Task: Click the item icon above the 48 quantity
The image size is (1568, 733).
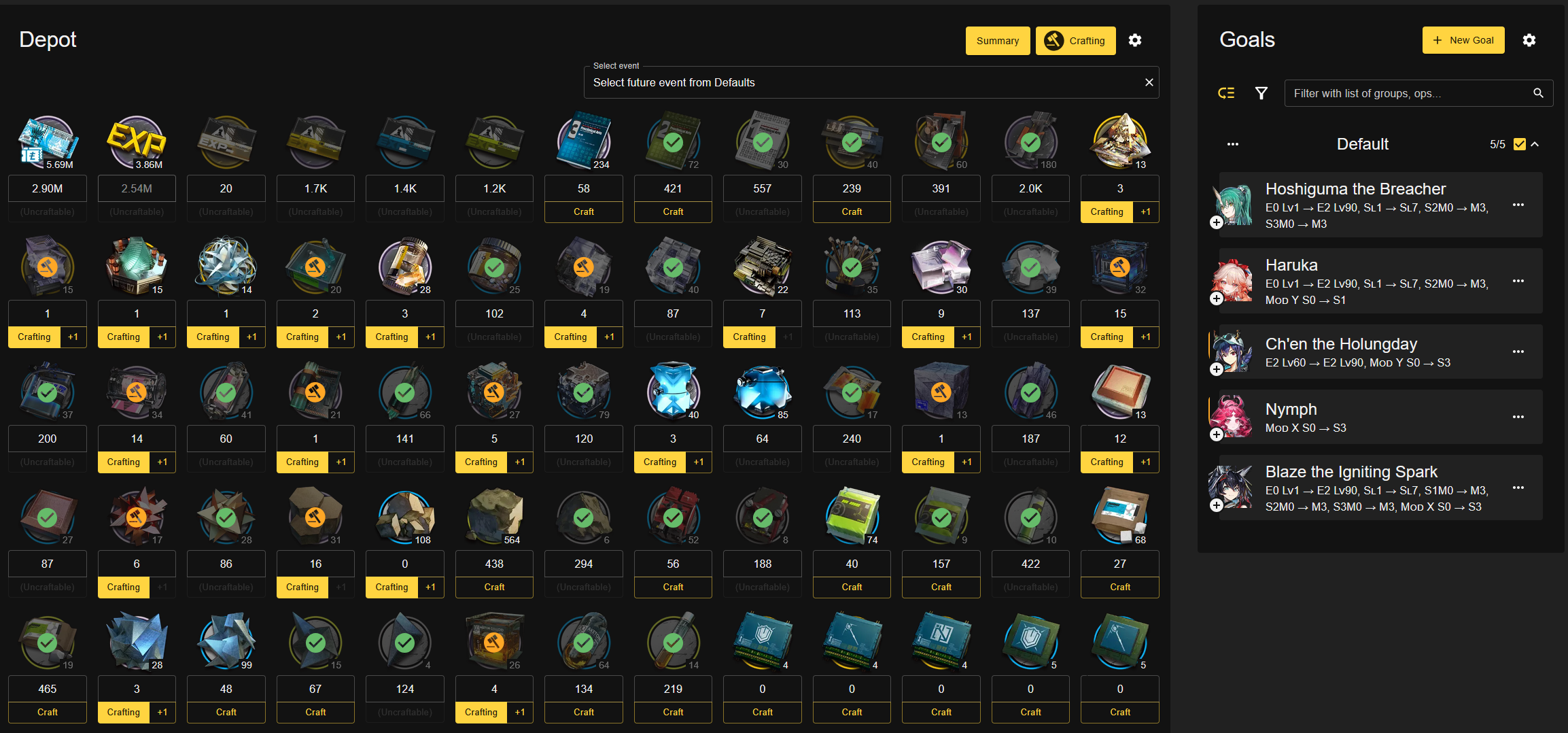Action: [x=226, y=643]
